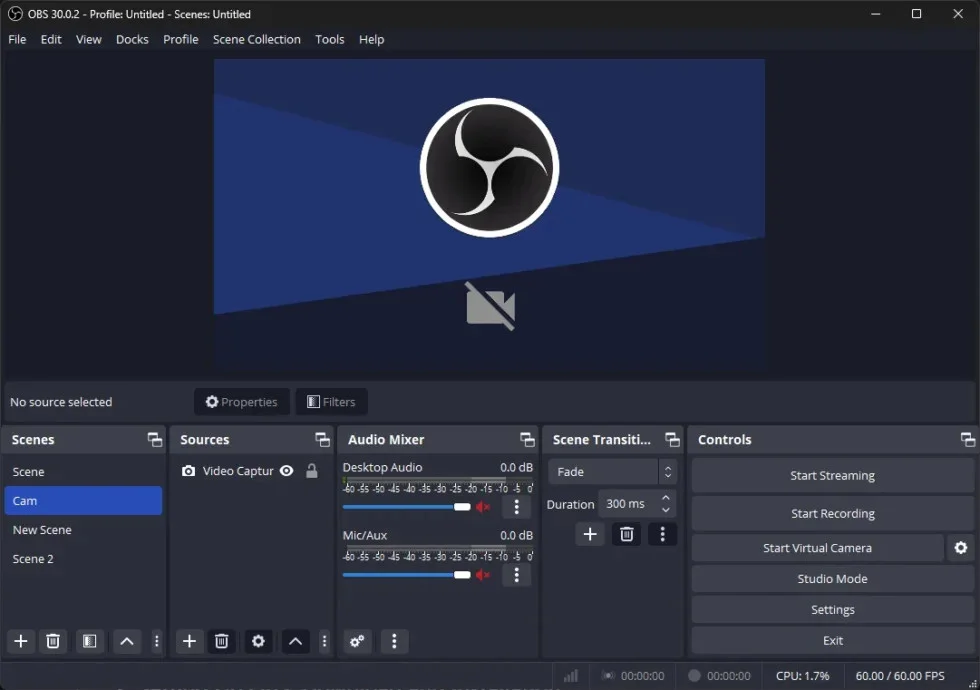Adjust the Desktop Audio volume slider
980x690 pixels.
(x=406, y=507)
